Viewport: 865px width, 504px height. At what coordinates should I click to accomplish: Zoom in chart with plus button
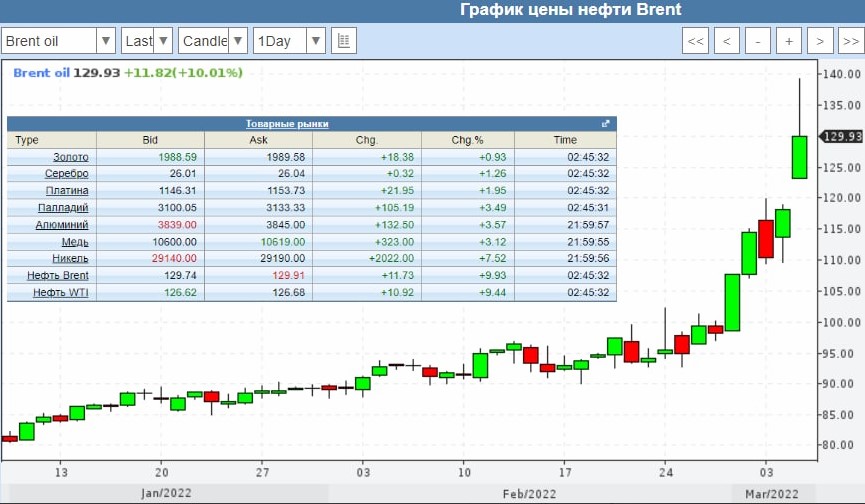(789, 41)
